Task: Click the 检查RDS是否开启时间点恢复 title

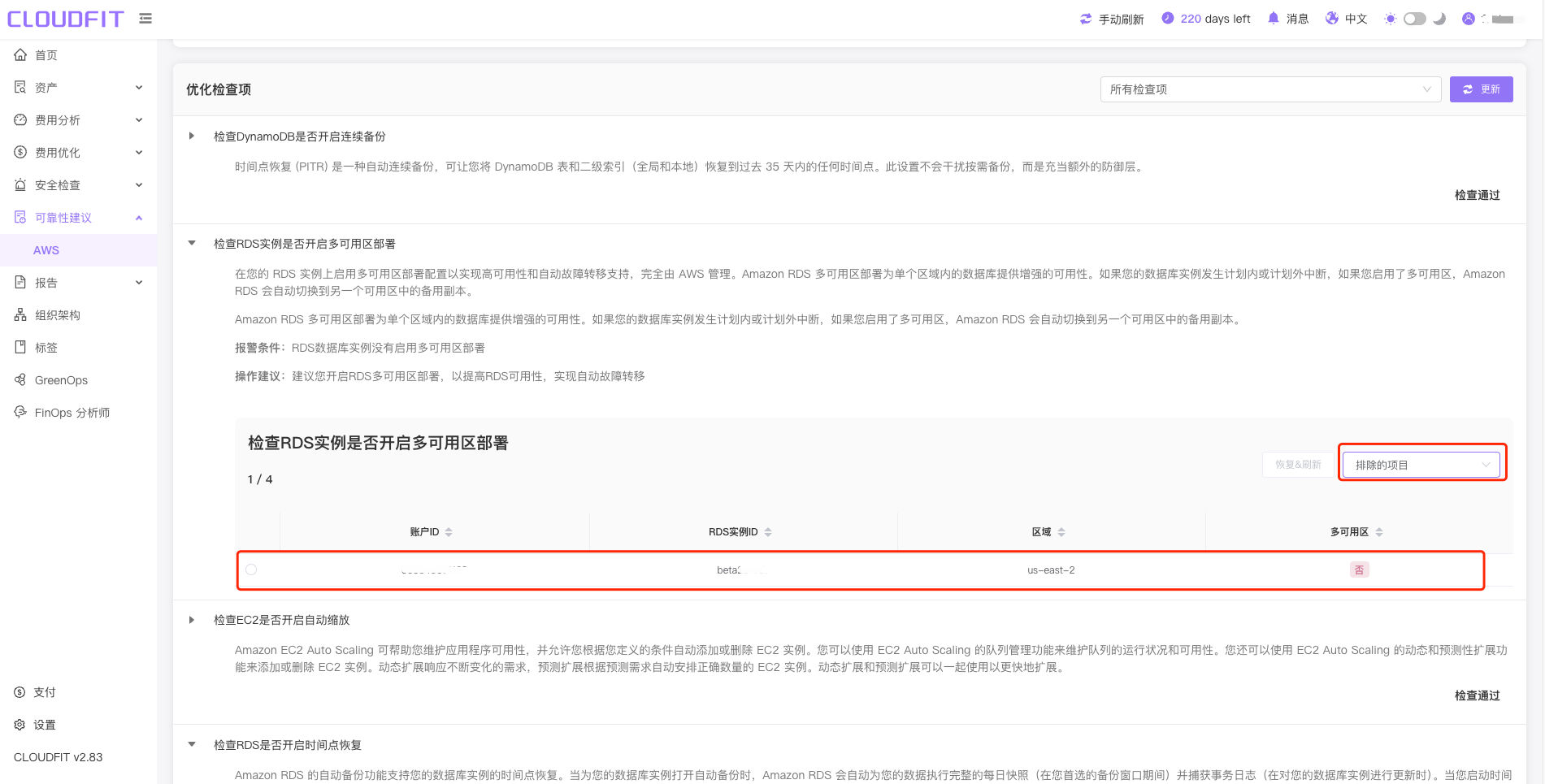Action: click(288, 745)
